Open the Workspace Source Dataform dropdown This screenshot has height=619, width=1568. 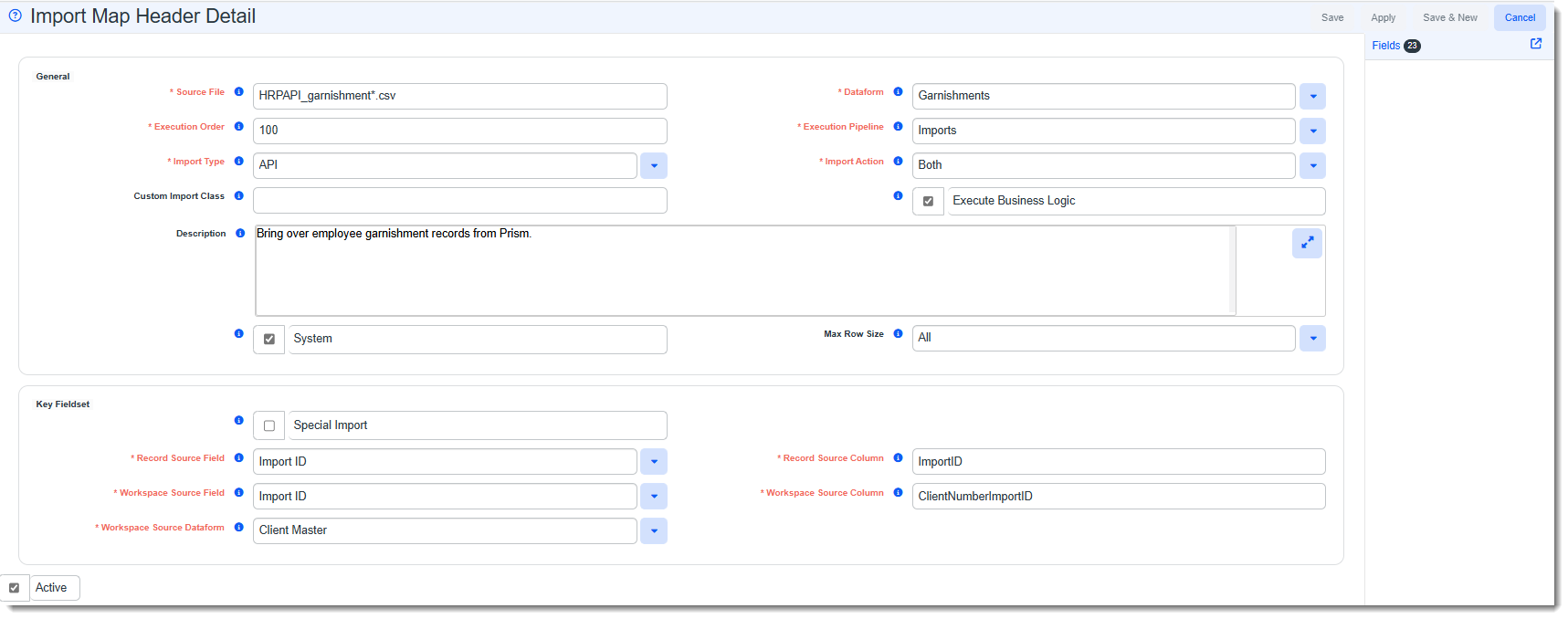coord(654,531)
